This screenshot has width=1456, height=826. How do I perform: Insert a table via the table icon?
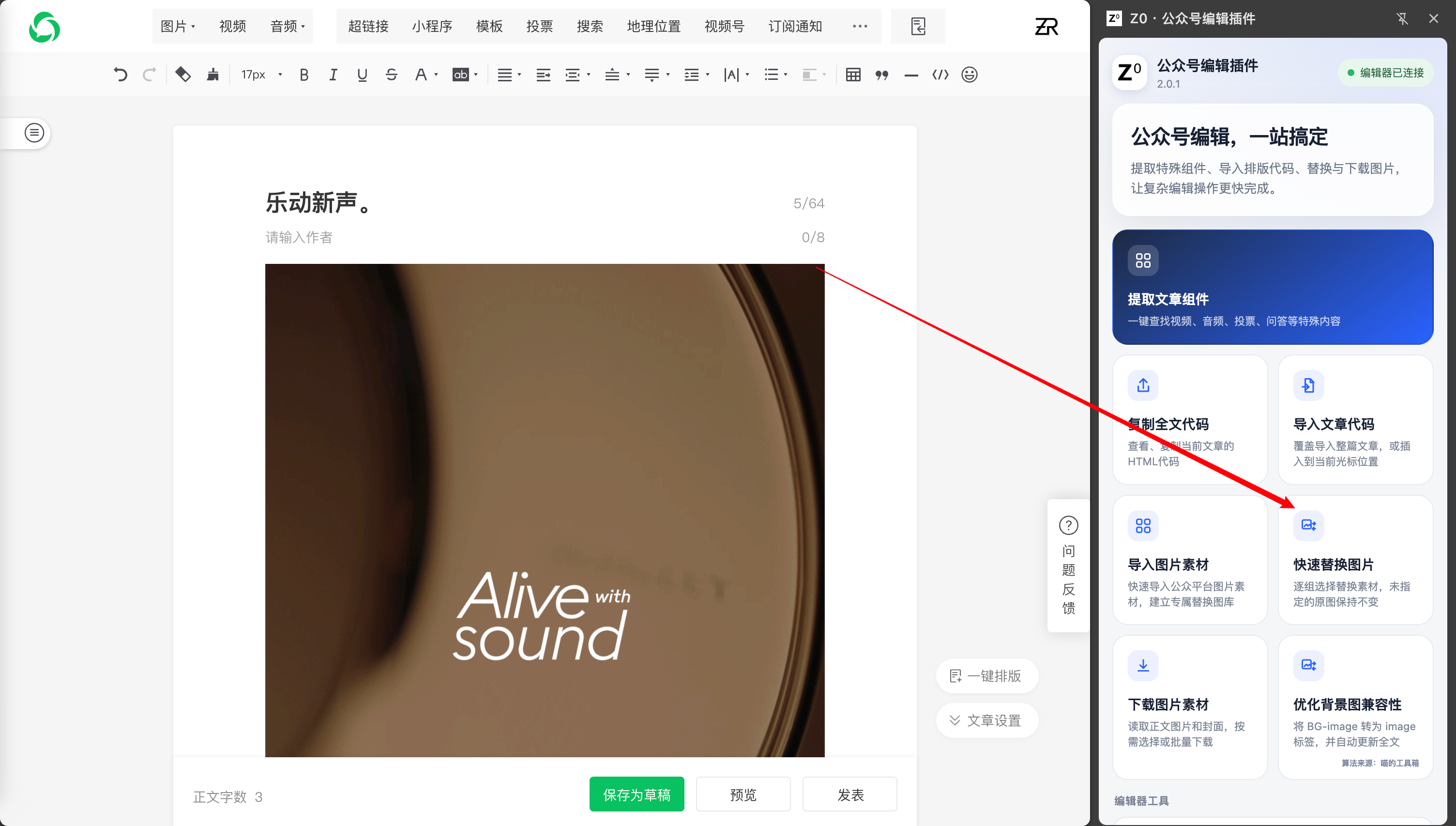(853, 74)
